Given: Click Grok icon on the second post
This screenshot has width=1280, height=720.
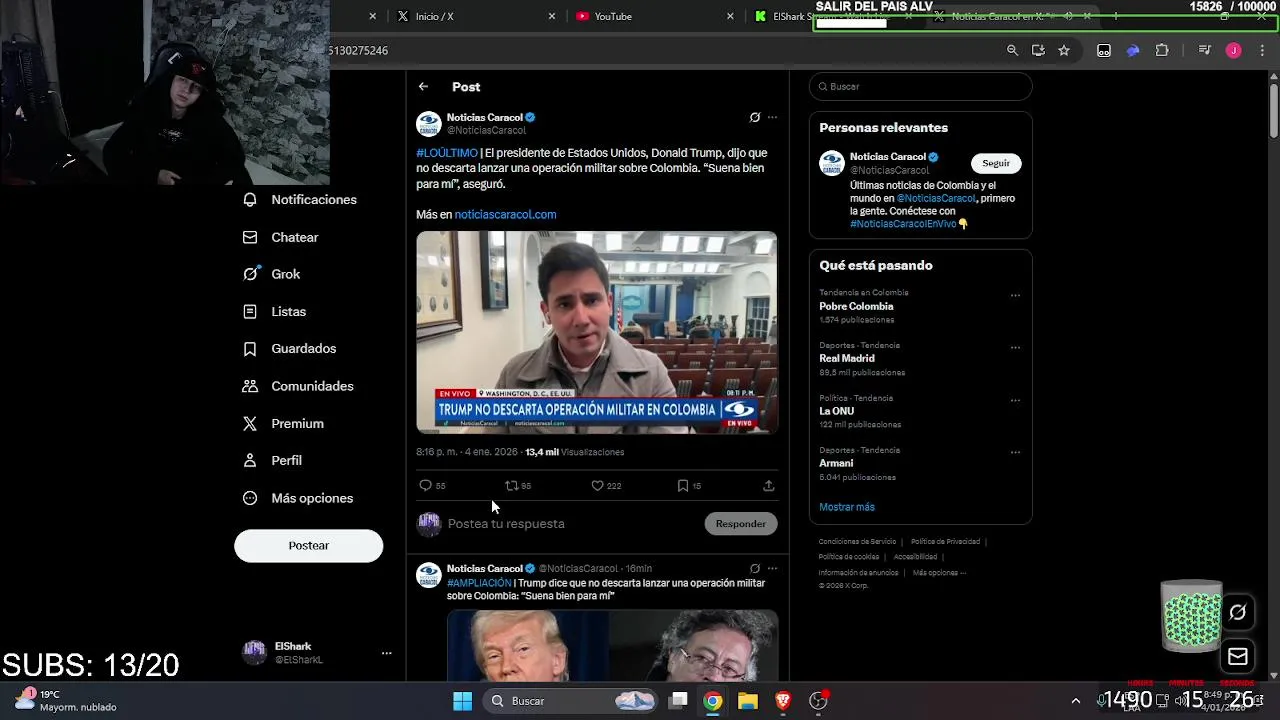Looking at the screenshot, I should 755,568.
